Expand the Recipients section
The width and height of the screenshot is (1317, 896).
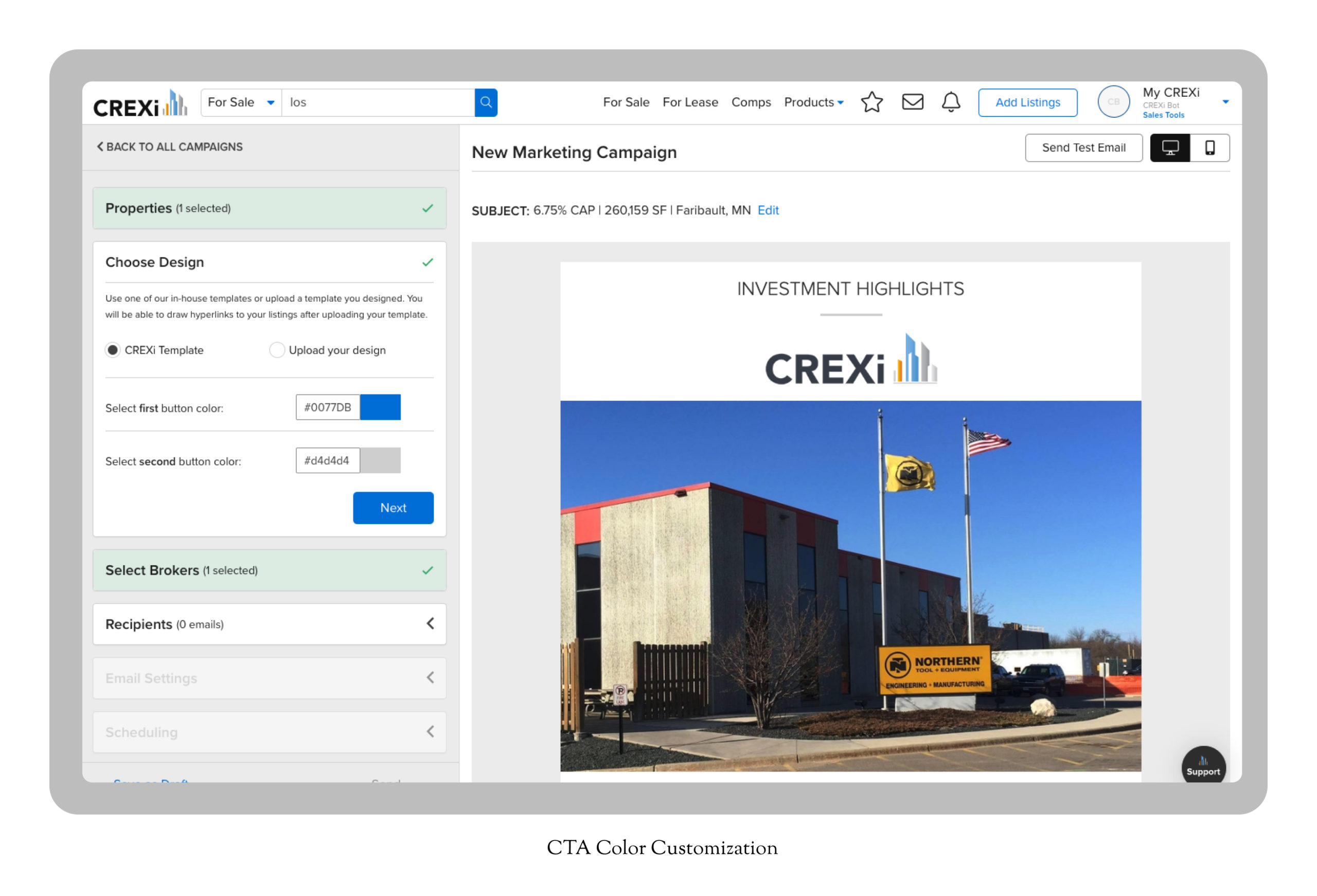[269, 624]
